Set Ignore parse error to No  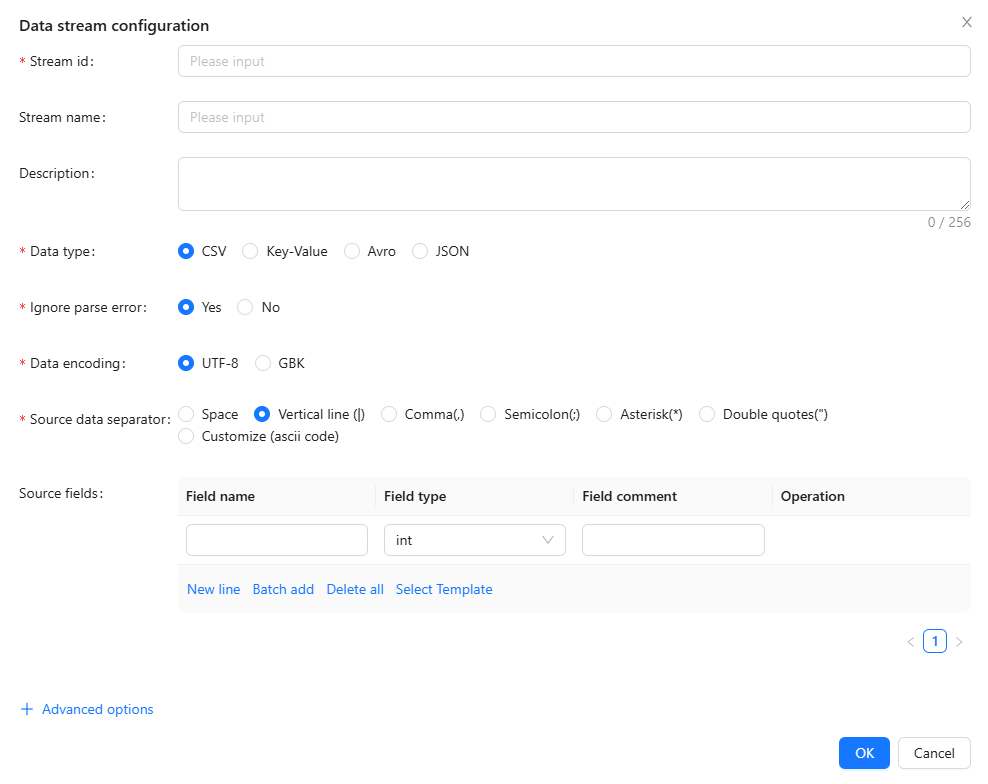pos(245,307)
